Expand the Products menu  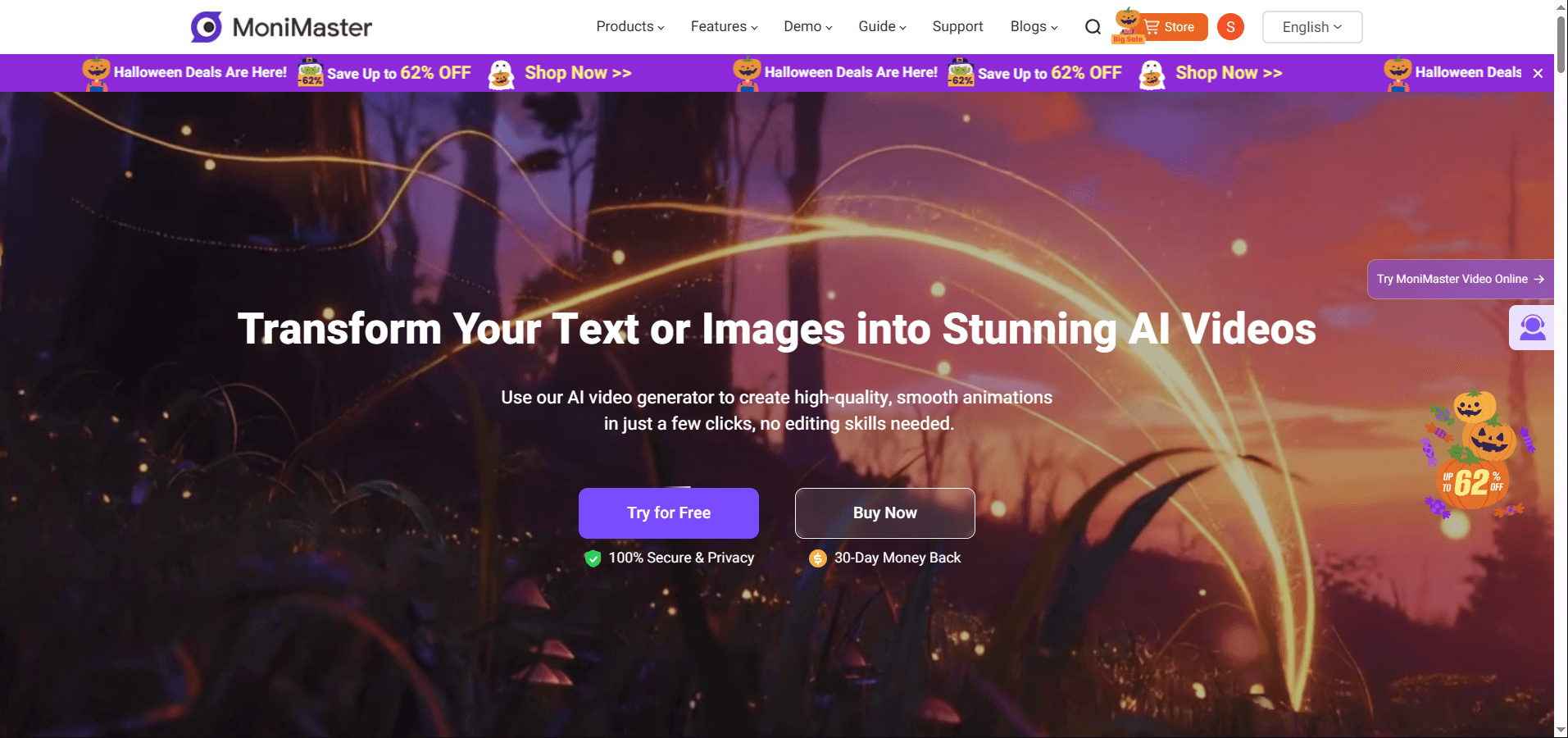(629, 26)
